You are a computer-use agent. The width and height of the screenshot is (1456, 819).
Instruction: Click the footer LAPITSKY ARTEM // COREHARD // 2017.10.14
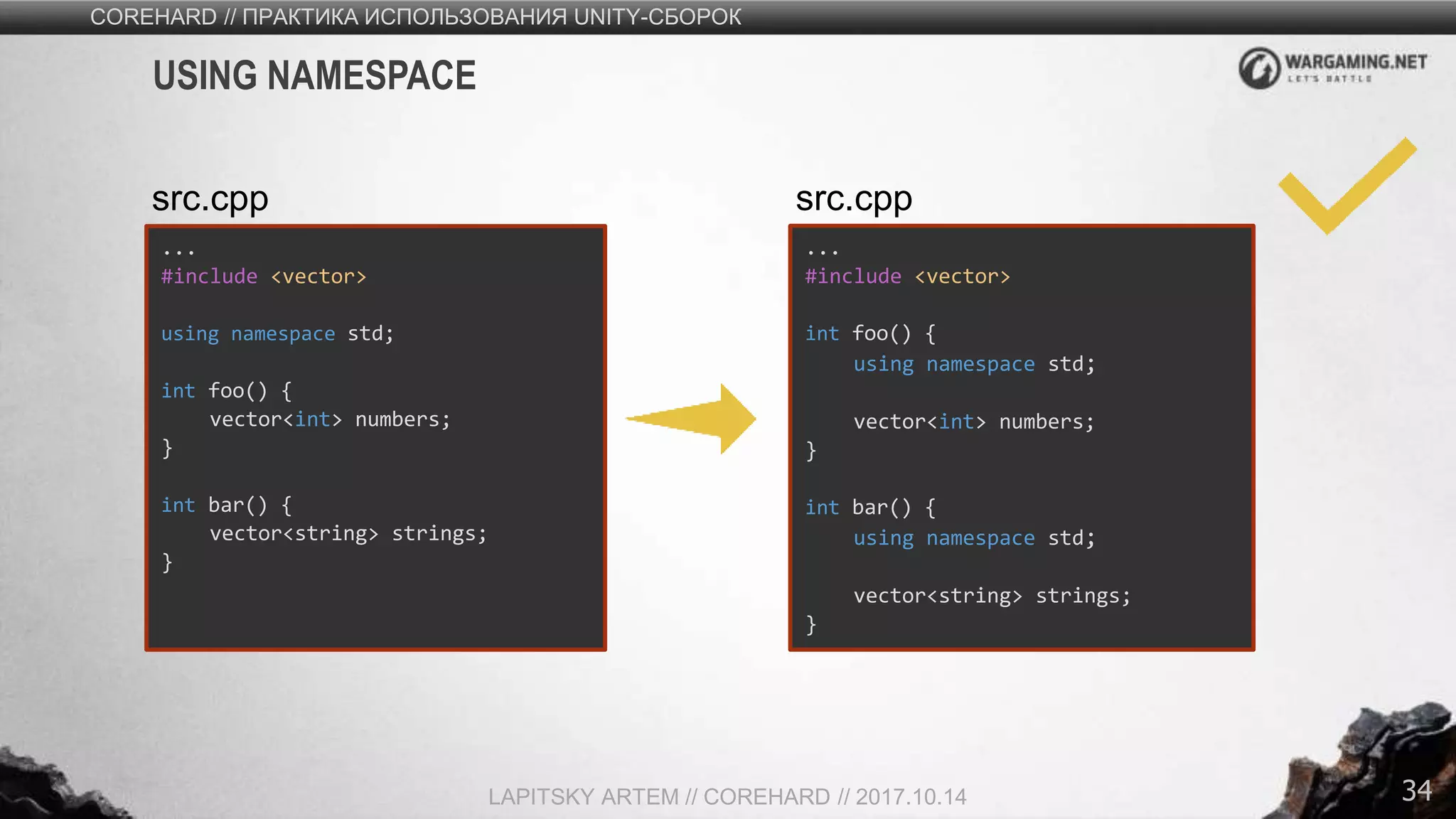pos(727,797)
